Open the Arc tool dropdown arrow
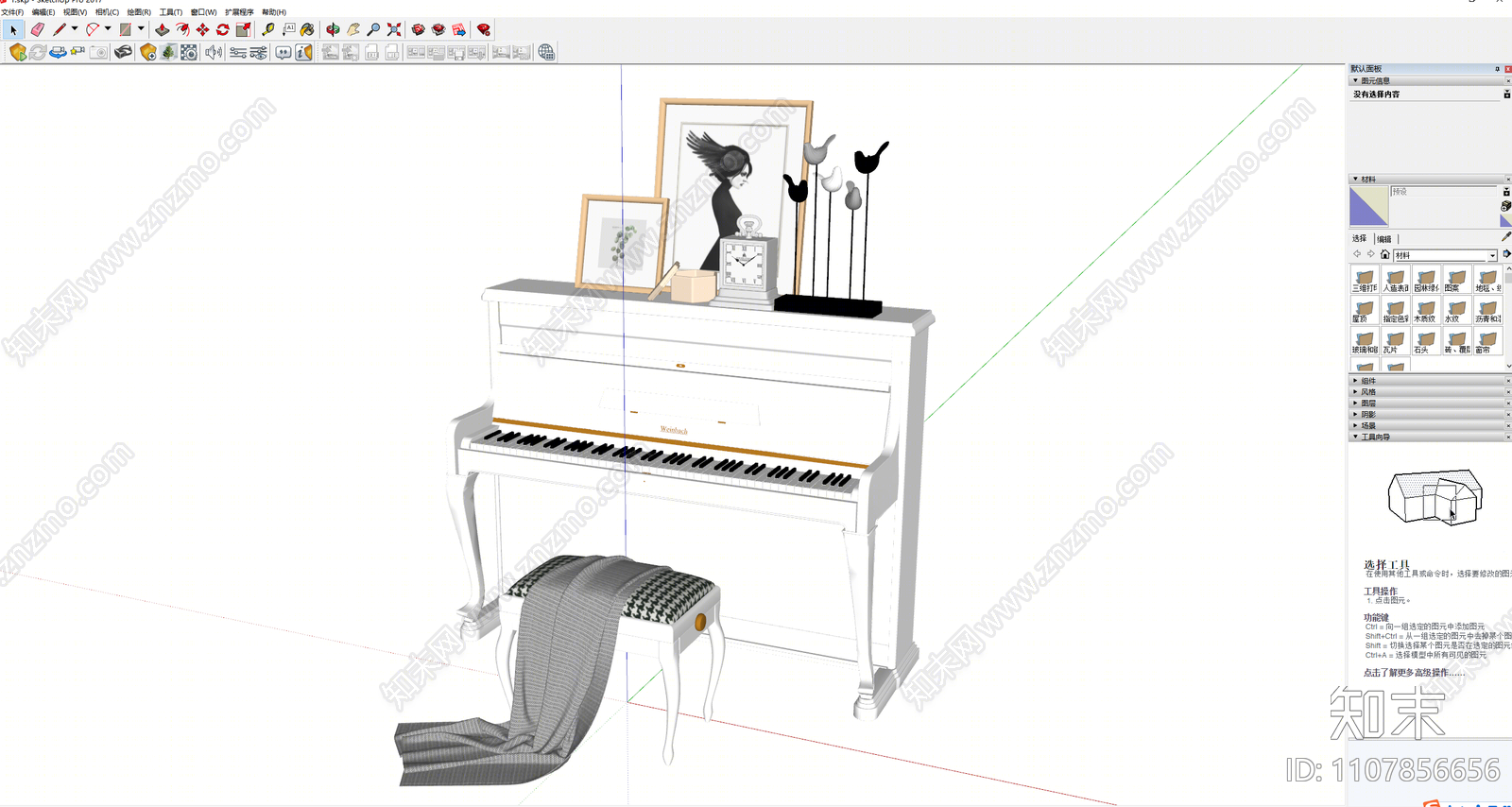 (108, 29)
